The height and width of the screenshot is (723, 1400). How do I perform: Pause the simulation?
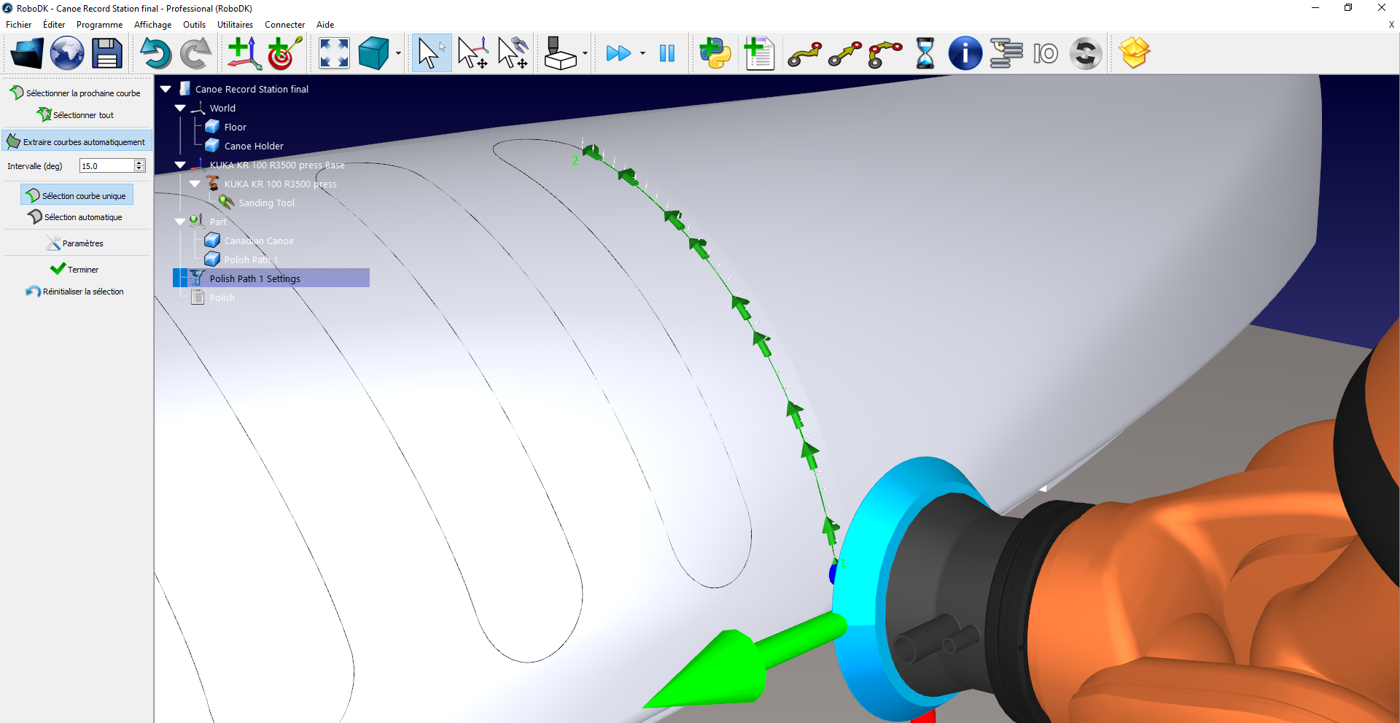667,53
